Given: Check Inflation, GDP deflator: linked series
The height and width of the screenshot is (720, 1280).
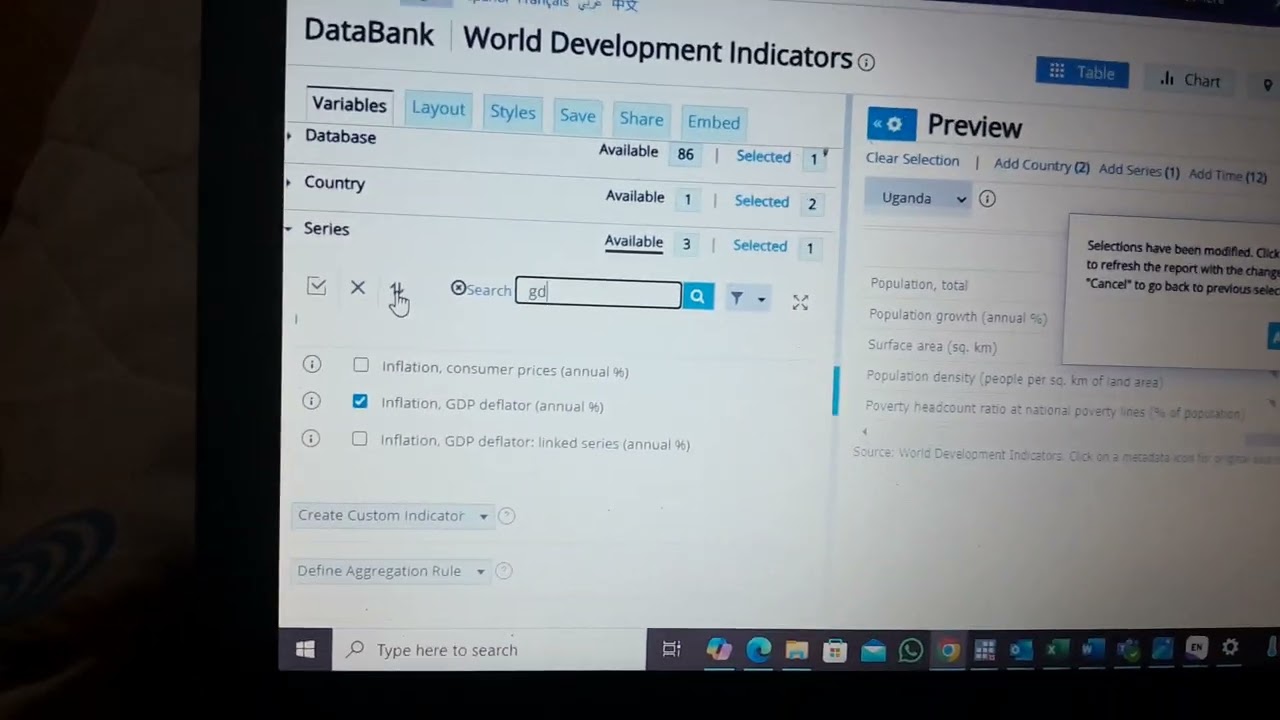Looking at the screenshot, I should coord(360,439).
